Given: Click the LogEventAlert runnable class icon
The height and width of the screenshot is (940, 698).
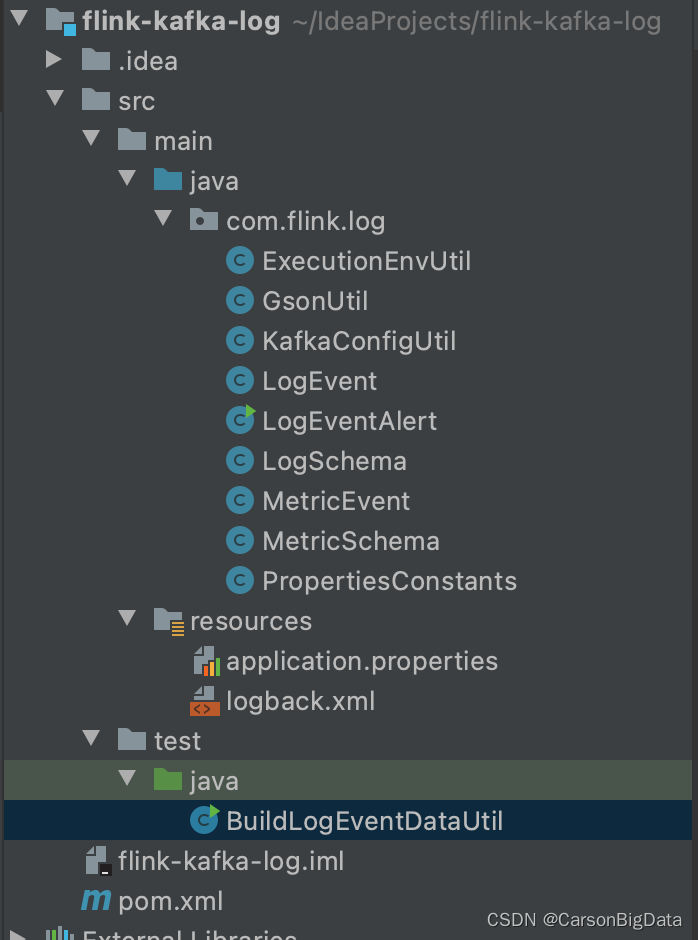Looking at the screenshot, I should pyautogui.click(x=240, y=420).
